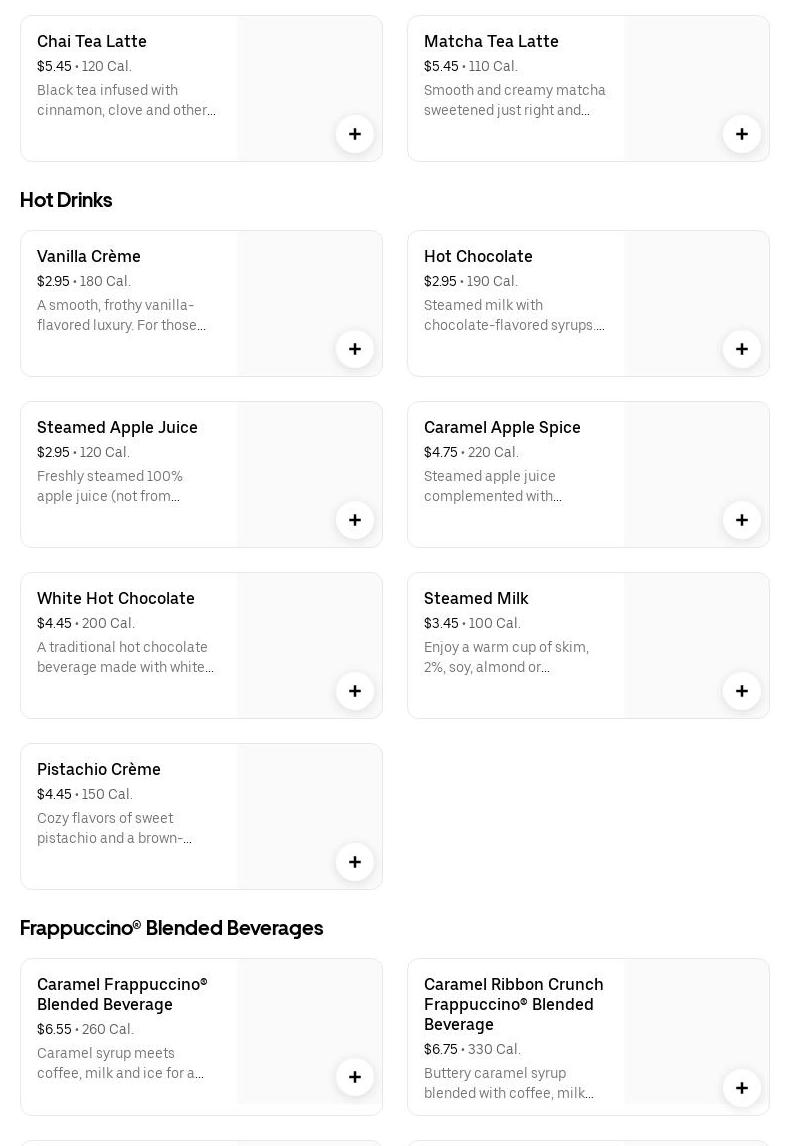This screenshot has width=804, height=1146.
Task: Add Pistachio Crème using plus icon
Action: tap(355, 862)
